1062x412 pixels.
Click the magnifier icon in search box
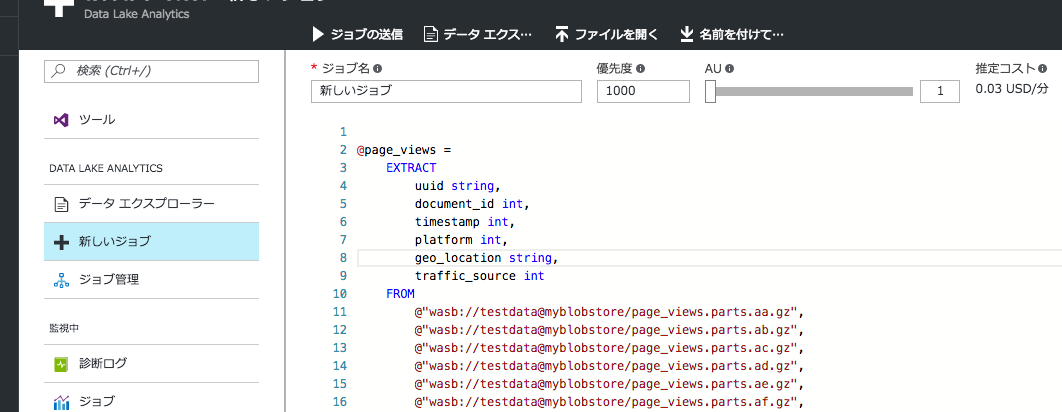[x=60, y=70]
